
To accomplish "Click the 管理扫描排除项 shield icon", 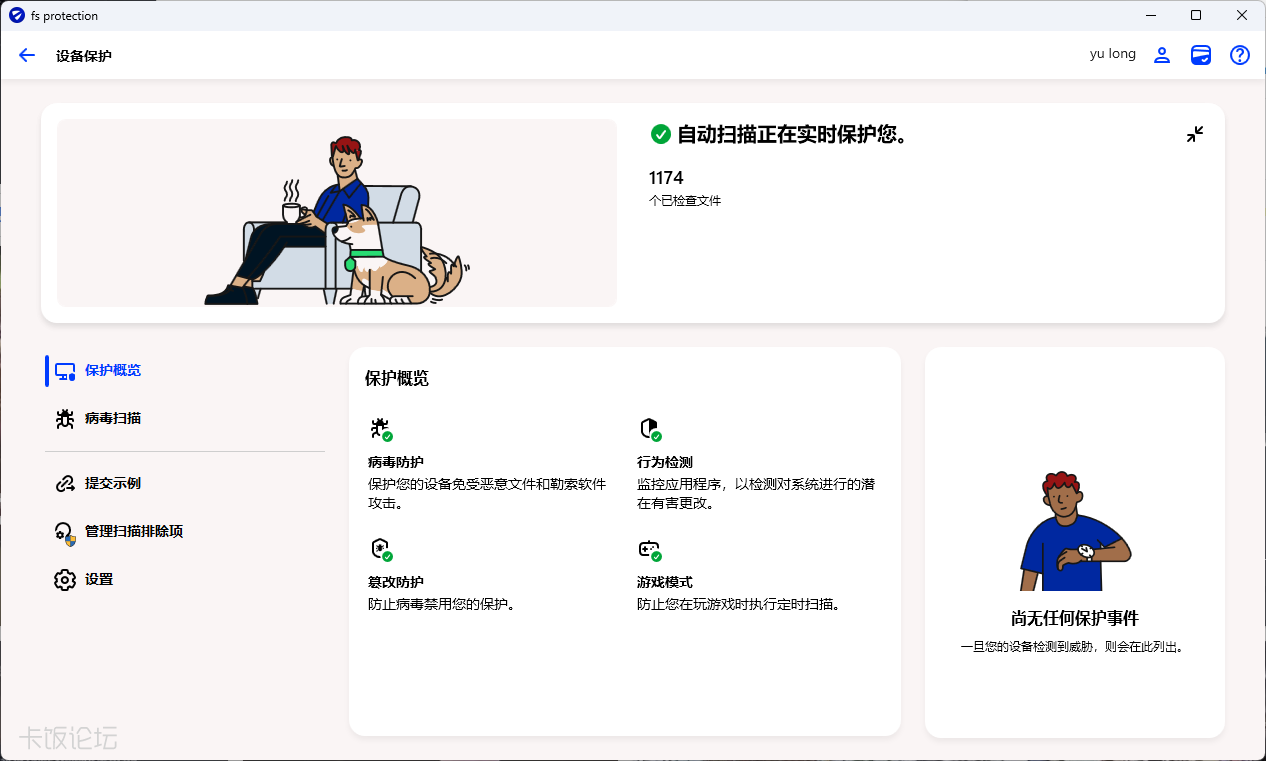I will [x=65, y=532].
